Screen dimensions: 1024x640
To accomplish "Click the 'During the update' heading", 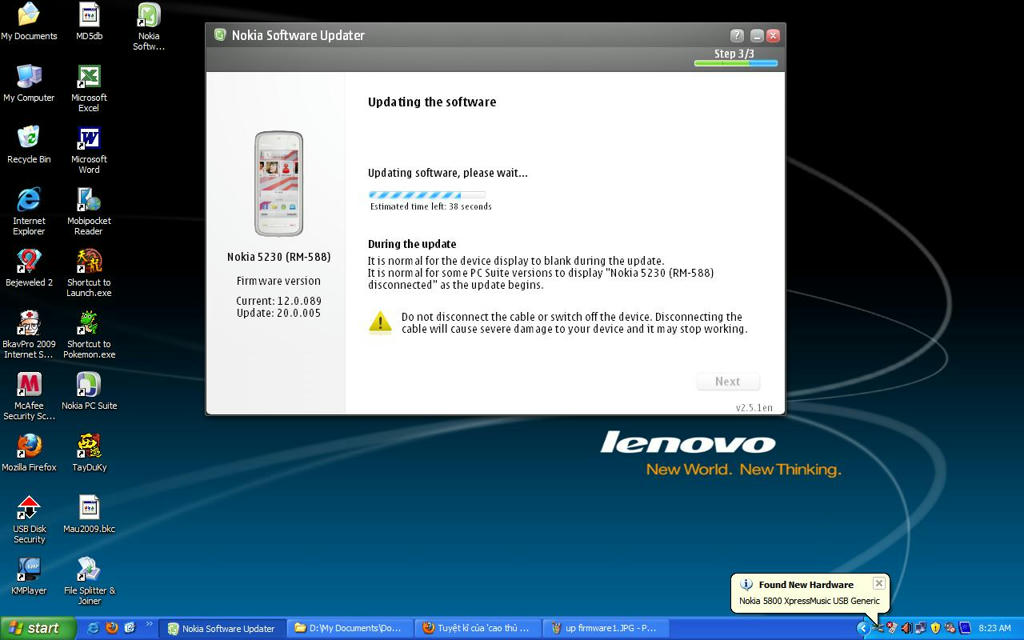I will pyautogui.click(x=412, y=244).
